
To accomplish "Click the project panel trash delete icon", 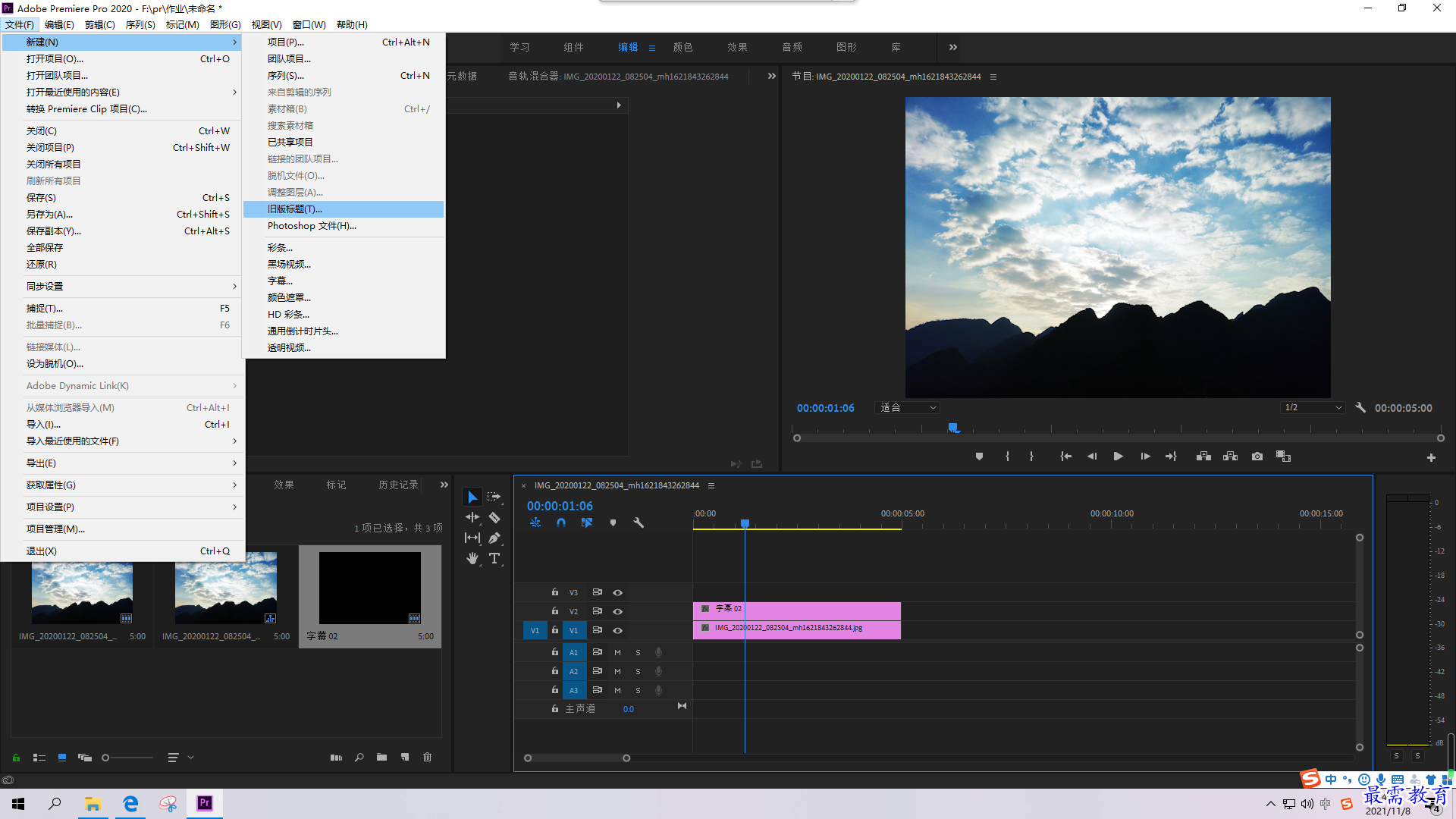I will pos(427,757).
